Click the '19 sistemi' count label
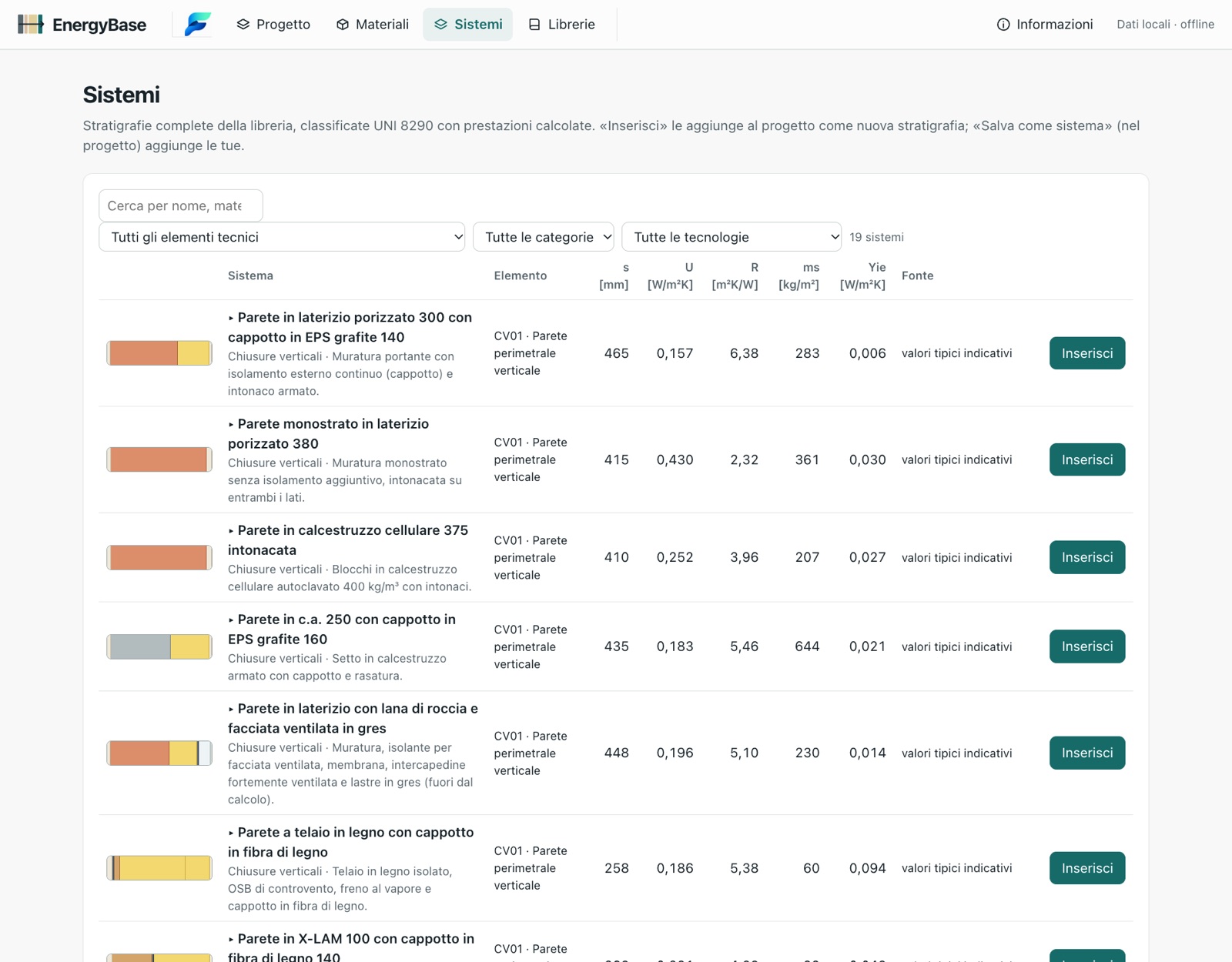Screen dimensions: 1232x962 (877, 237)
